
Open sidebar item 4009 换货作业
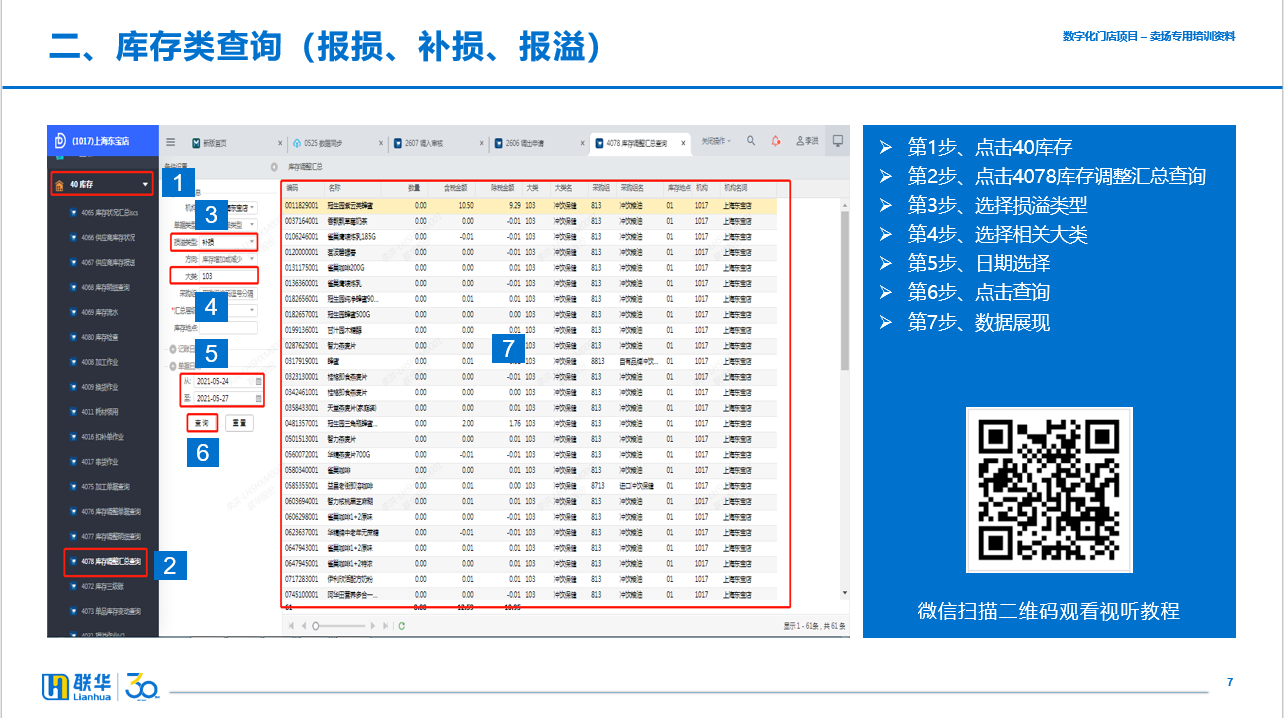(94, 387)
